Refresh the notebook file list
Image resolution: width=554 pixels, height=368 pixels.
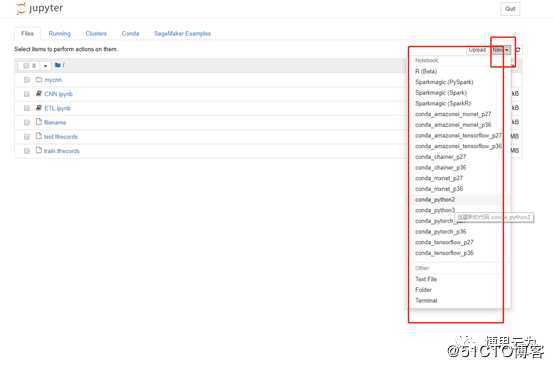pos(518,50)
